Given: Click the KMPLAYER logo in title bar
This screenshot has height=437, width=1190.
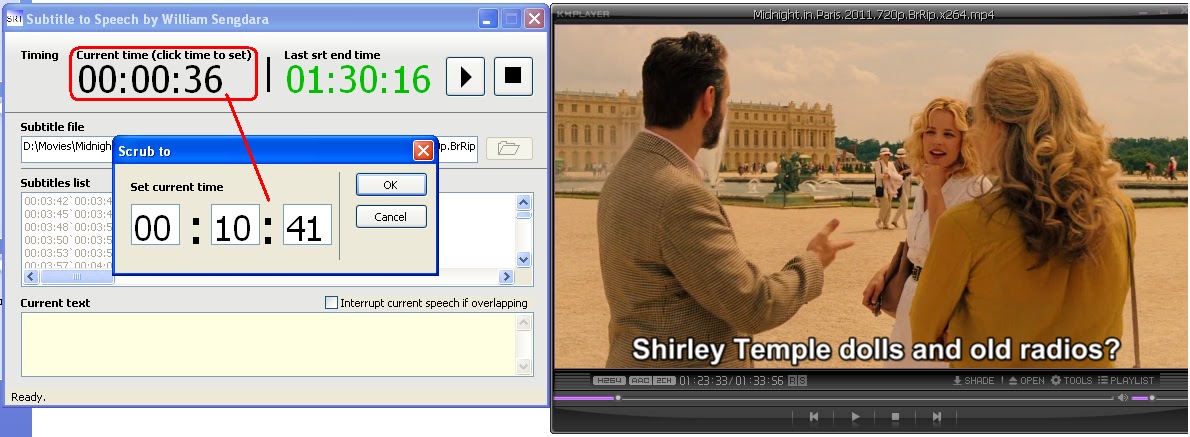Looking at the screenshot, I should 584,14.
